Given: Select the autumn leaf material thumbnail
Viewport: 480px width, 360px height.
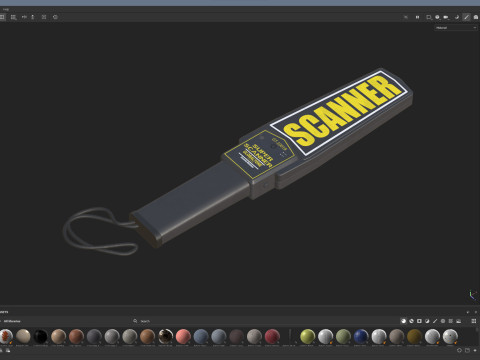Looking at the screenshot, I should pos(6,336).
